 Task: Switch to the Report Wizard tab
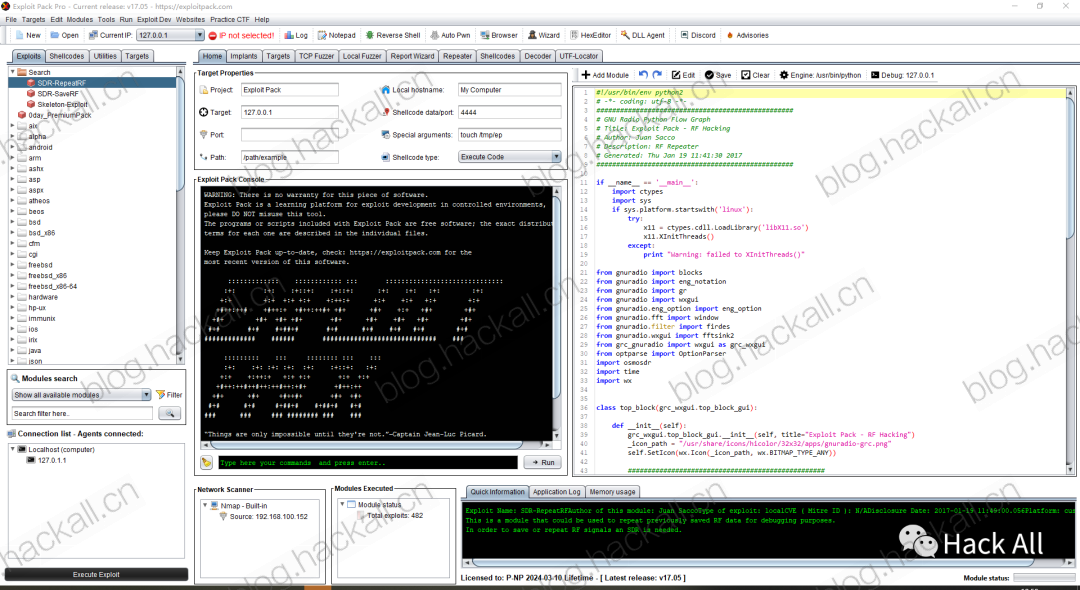[x=412, y=56]
